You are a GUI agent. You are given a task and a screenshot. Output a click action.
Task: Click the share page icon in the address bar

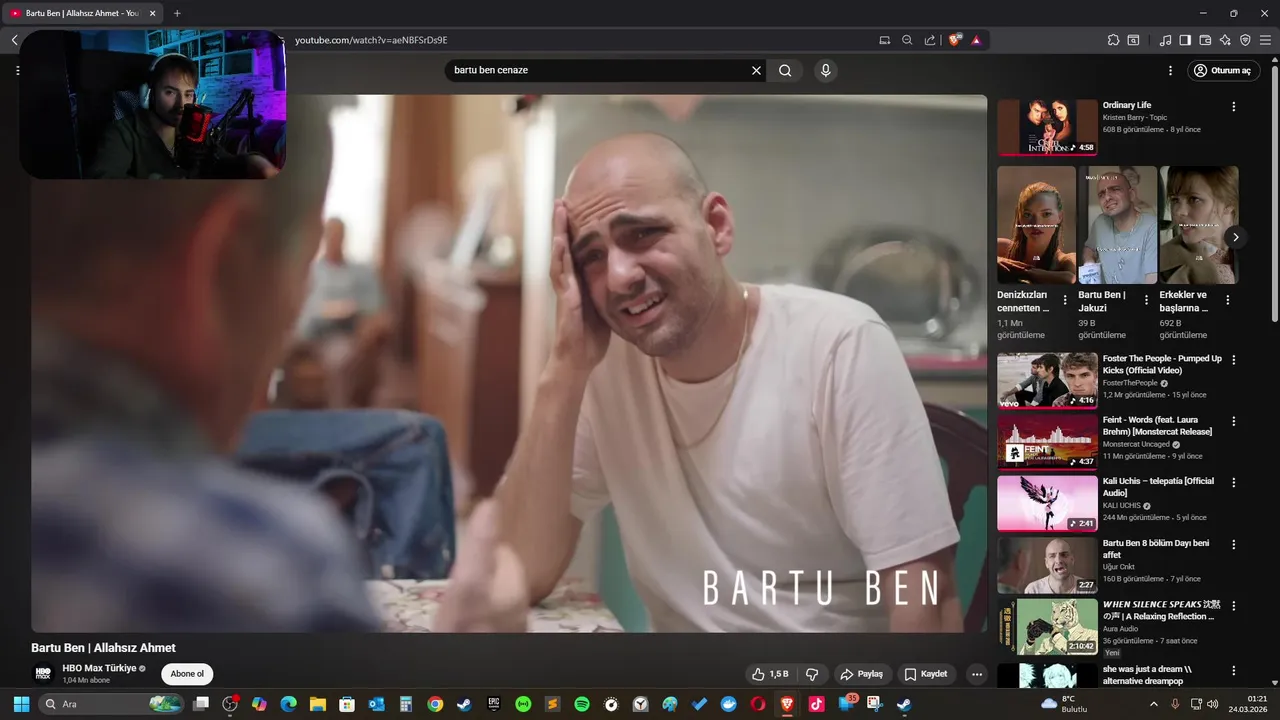930,40
